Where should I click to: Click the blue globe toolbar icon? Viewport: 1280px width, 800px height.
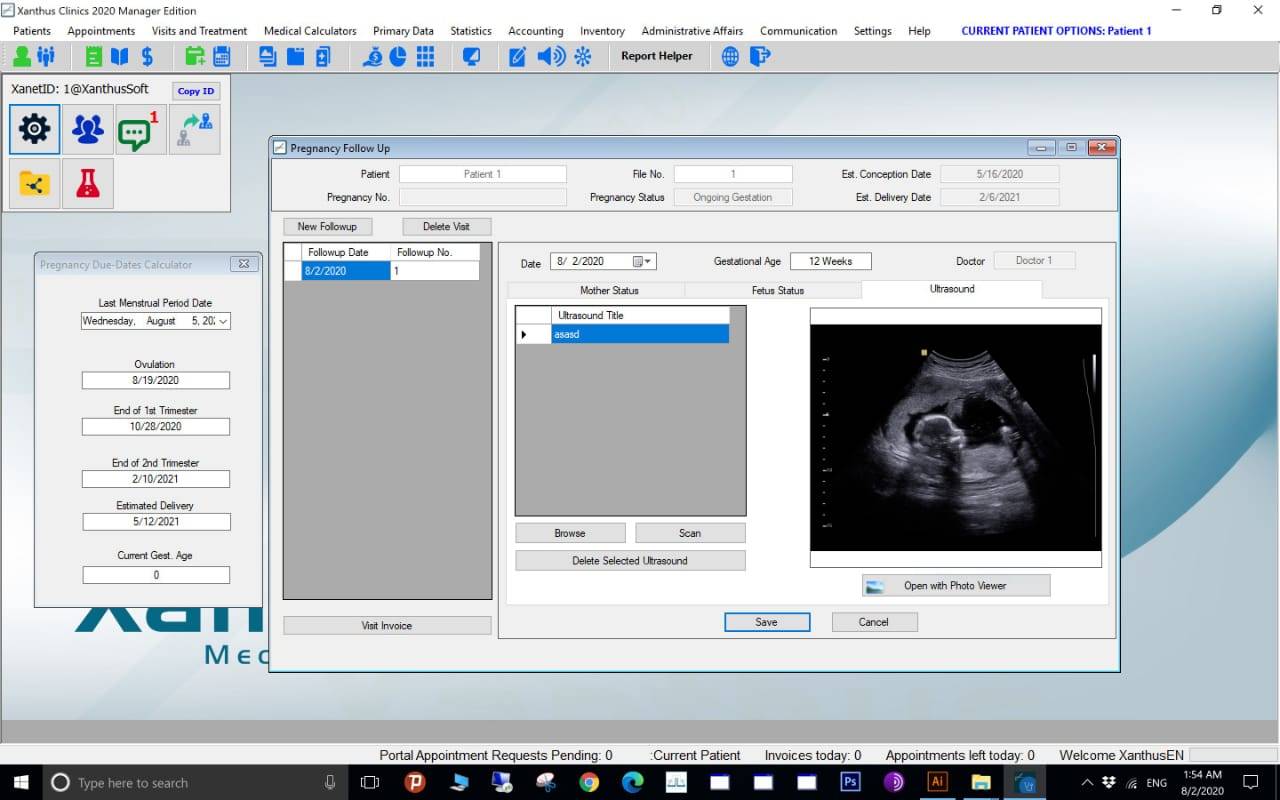731,56
